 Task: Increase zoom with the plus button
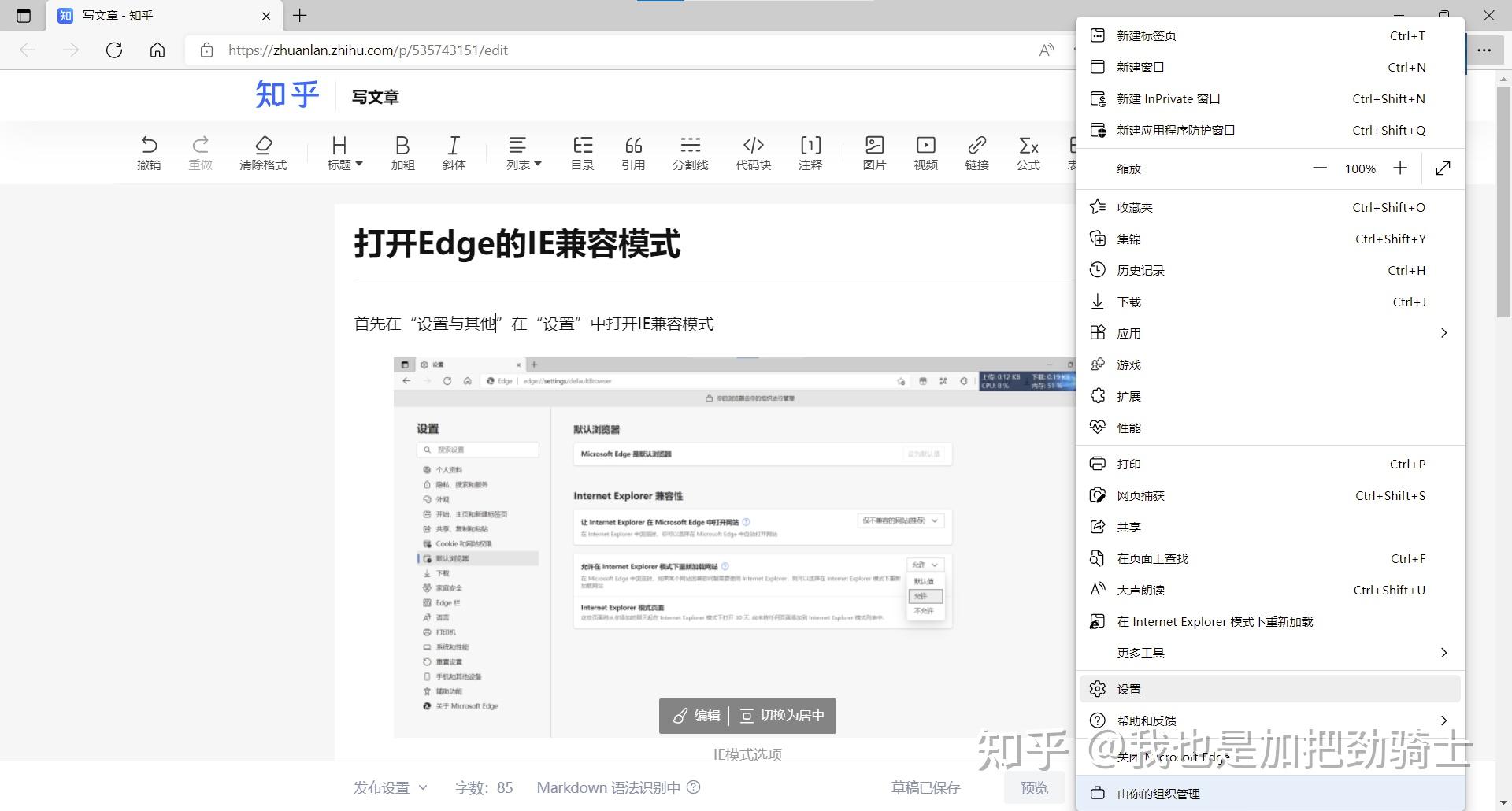[x=1400, y=168]
